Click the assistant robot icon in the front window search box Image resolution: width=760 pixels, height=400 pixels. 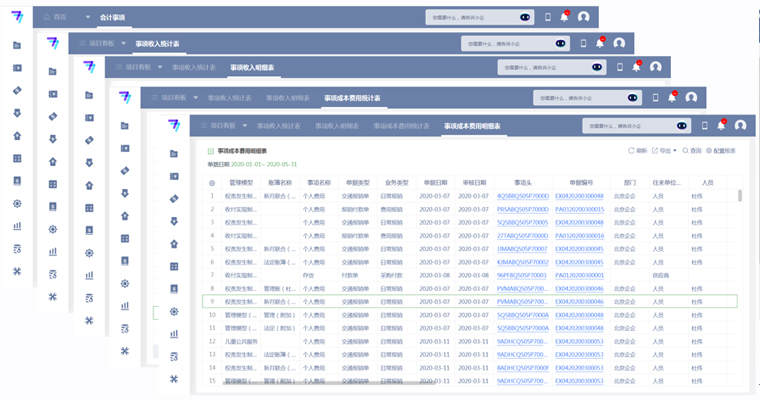pos(681,126)
